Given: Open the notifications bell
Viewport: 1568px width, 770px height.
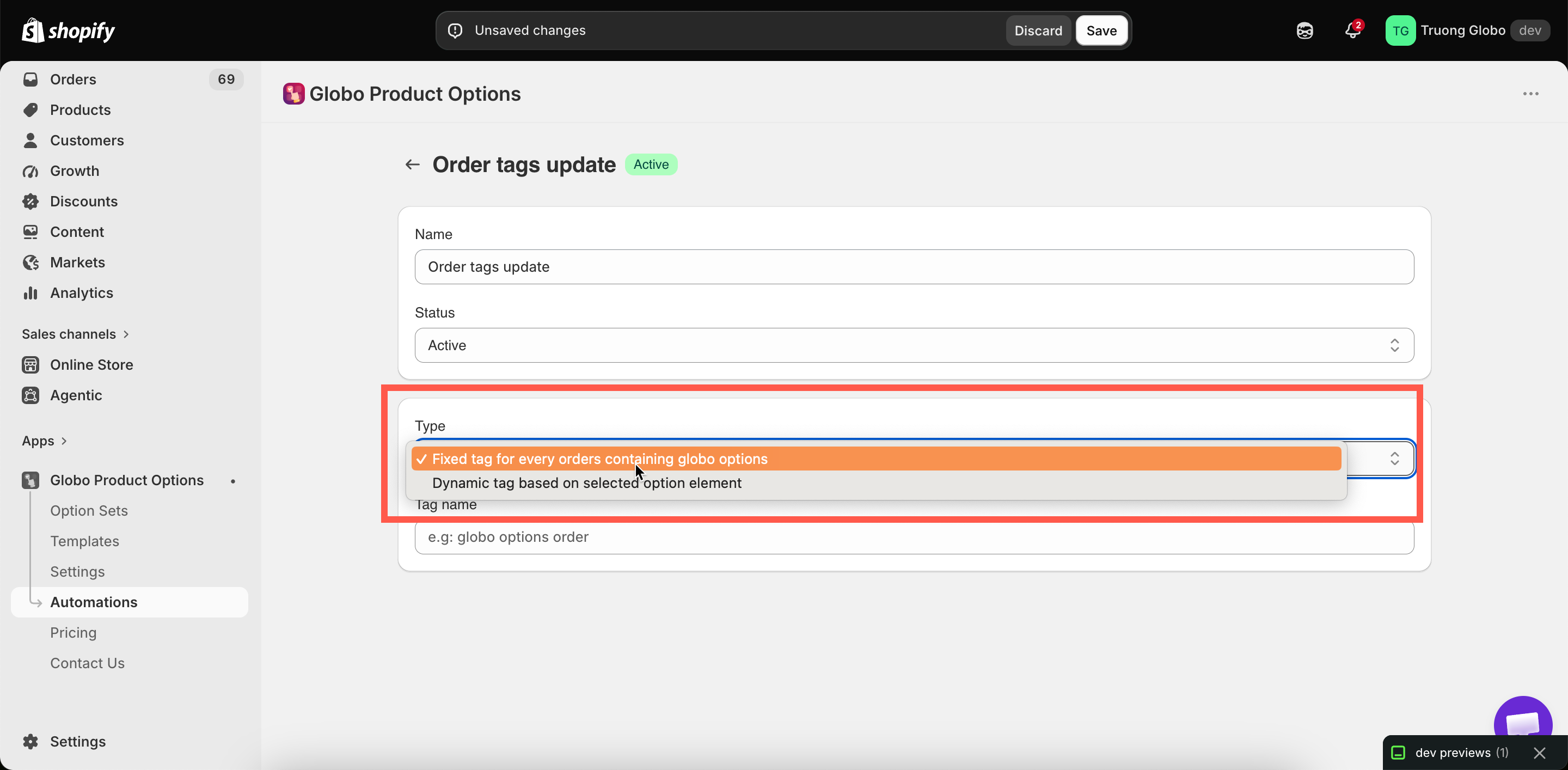Looking at the screenshot, I should (x=1352, y=30).
